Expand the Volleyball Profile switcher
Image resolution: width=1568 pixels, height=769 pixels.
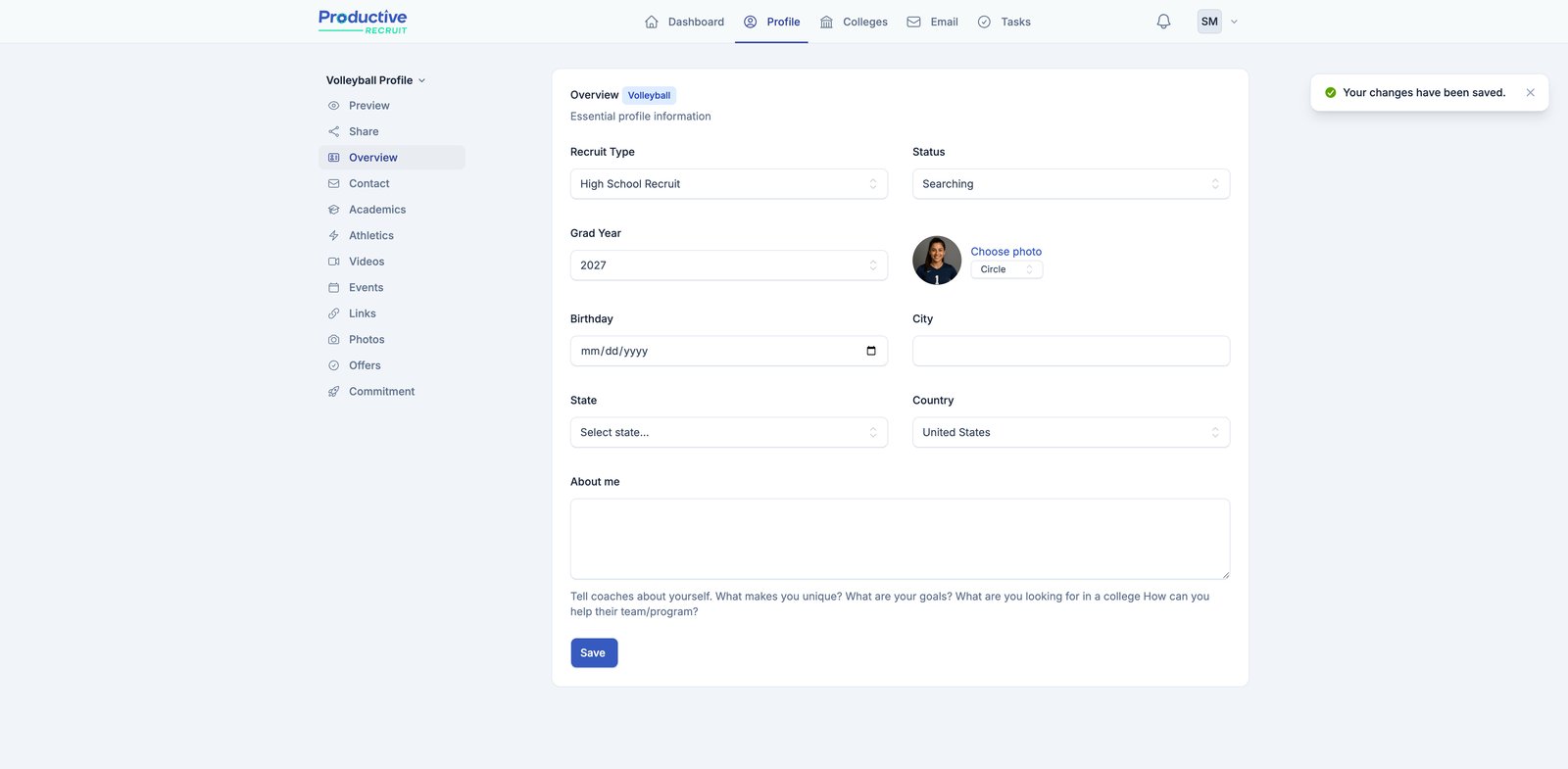pyautogui.click(x=375, y=80)
